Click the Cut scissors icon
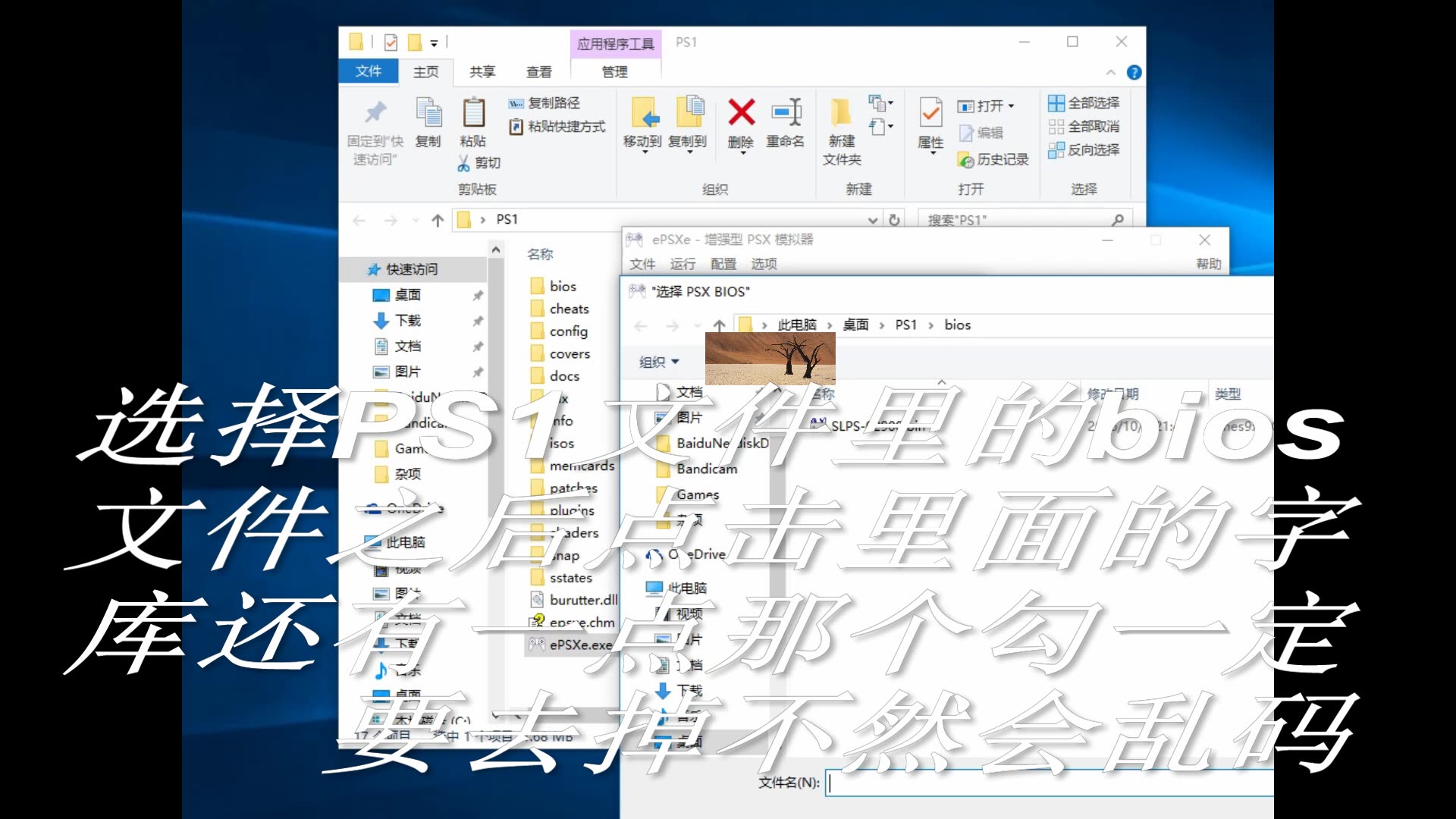 pyautogui.click(x=464, y=163)
